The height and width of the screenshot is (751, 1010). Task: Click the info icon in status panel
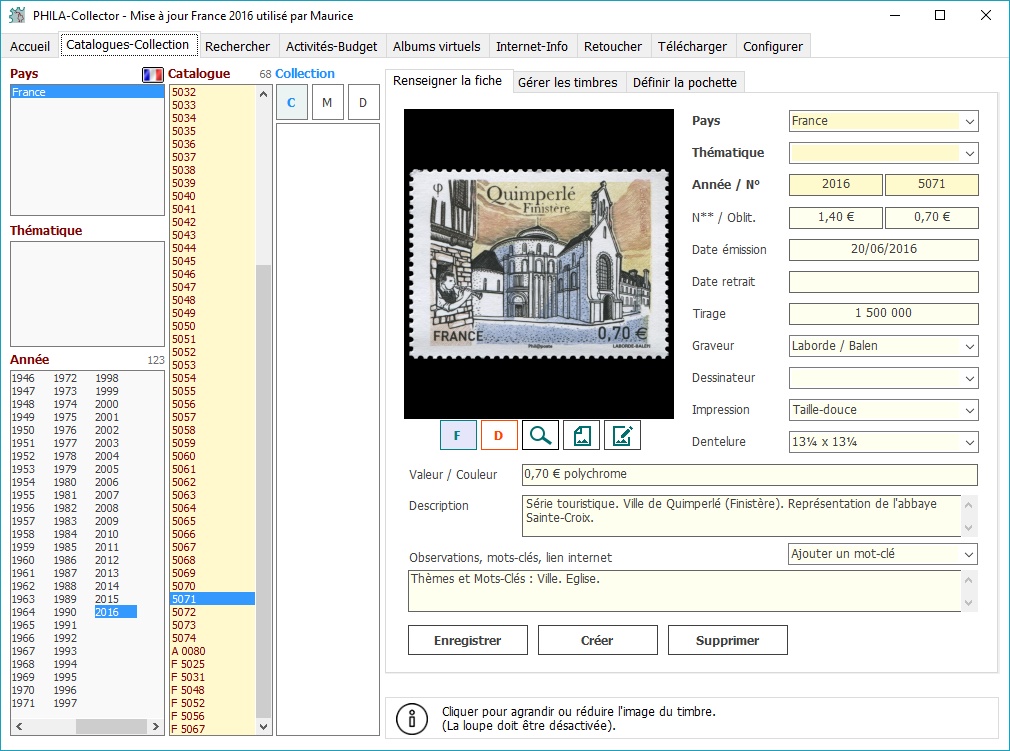pos(412,718)
